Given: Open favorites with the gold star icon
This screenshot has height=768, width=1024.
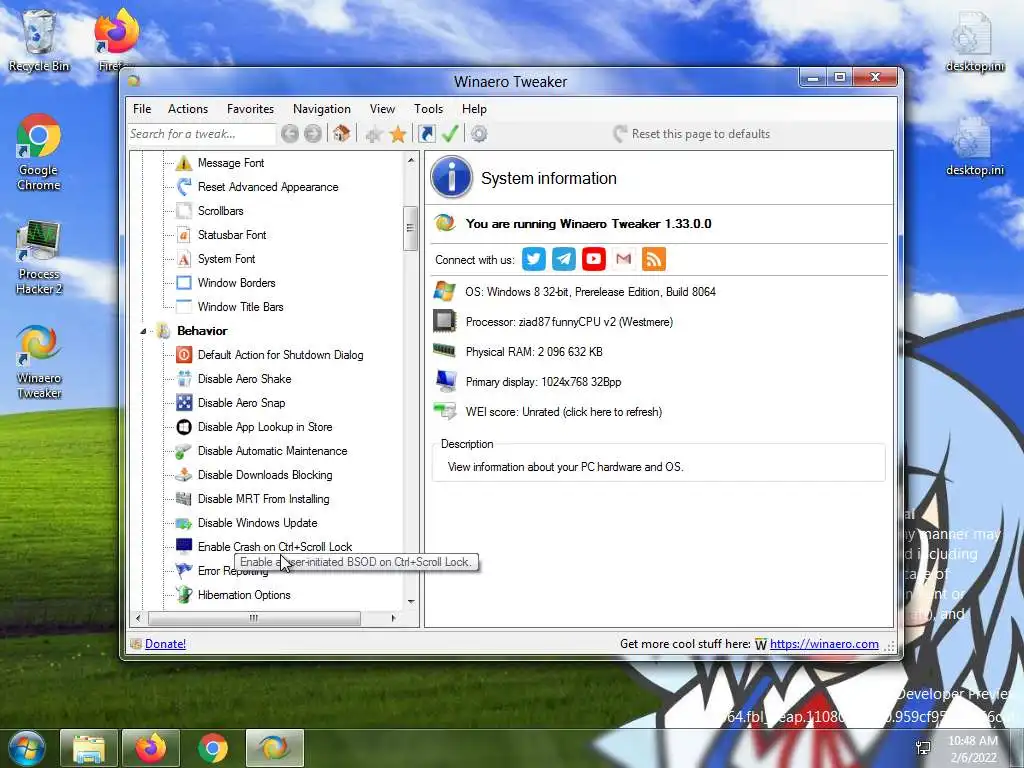Looking at the screenshot, I should point(398,135).
